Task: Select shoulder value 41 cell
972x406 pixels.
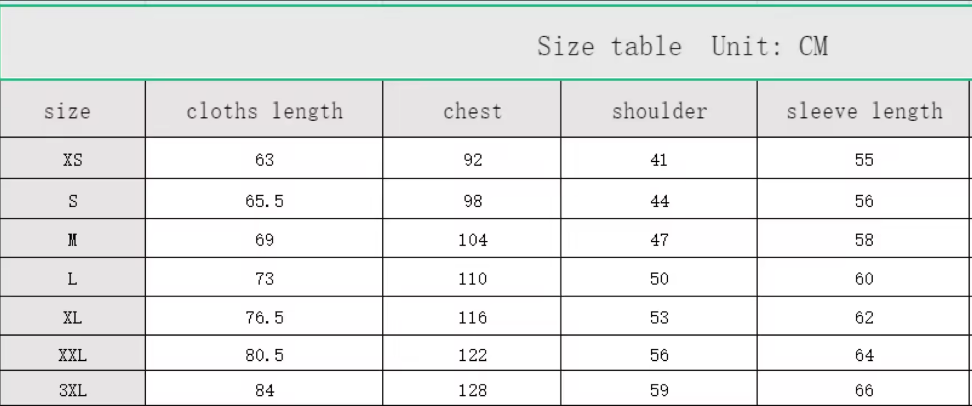Action: point(659,160)
